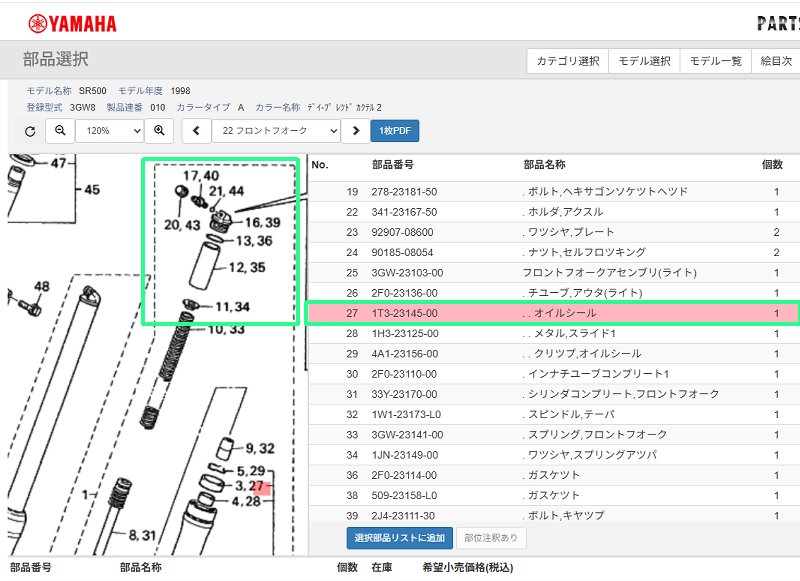Screen dimensions: 800x581
Task: Zoom in the parts diagram
Action: click(159, 131)
